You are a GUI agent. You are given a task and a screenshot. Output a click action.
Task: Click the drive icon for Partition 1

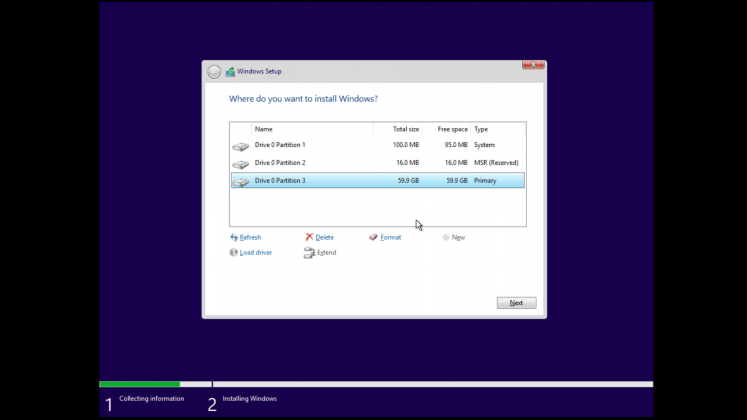241,146
